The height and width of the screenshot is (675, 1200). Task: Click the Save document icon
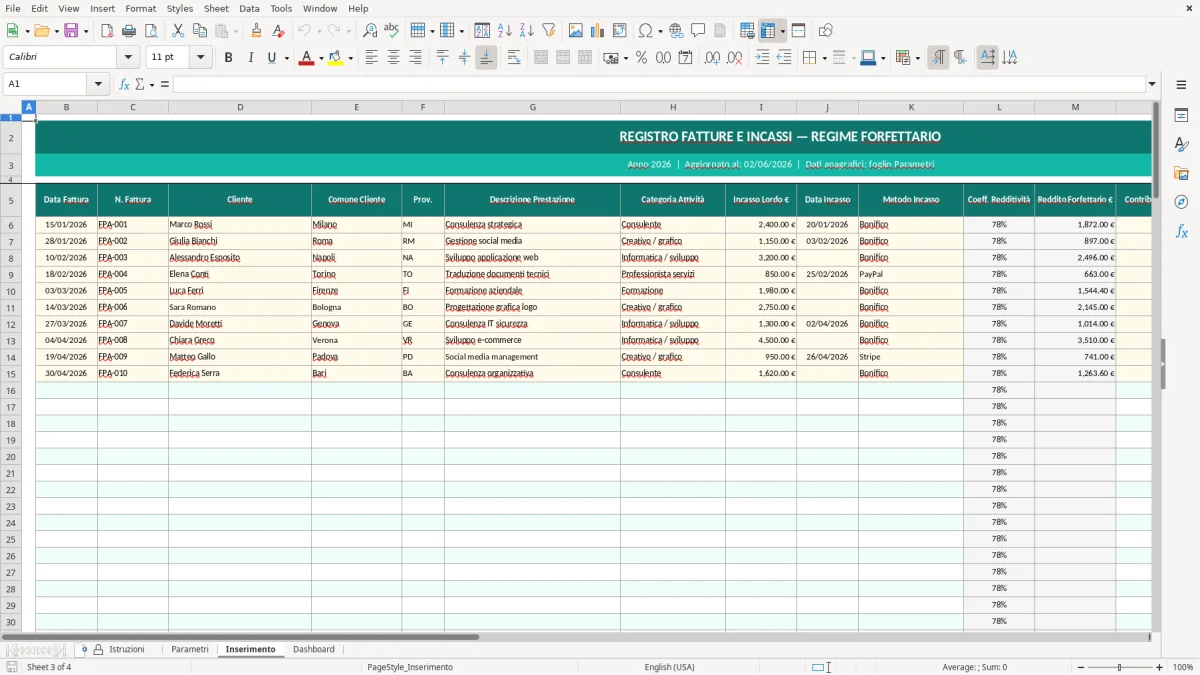pyautogui.click(x=71, y=31)
